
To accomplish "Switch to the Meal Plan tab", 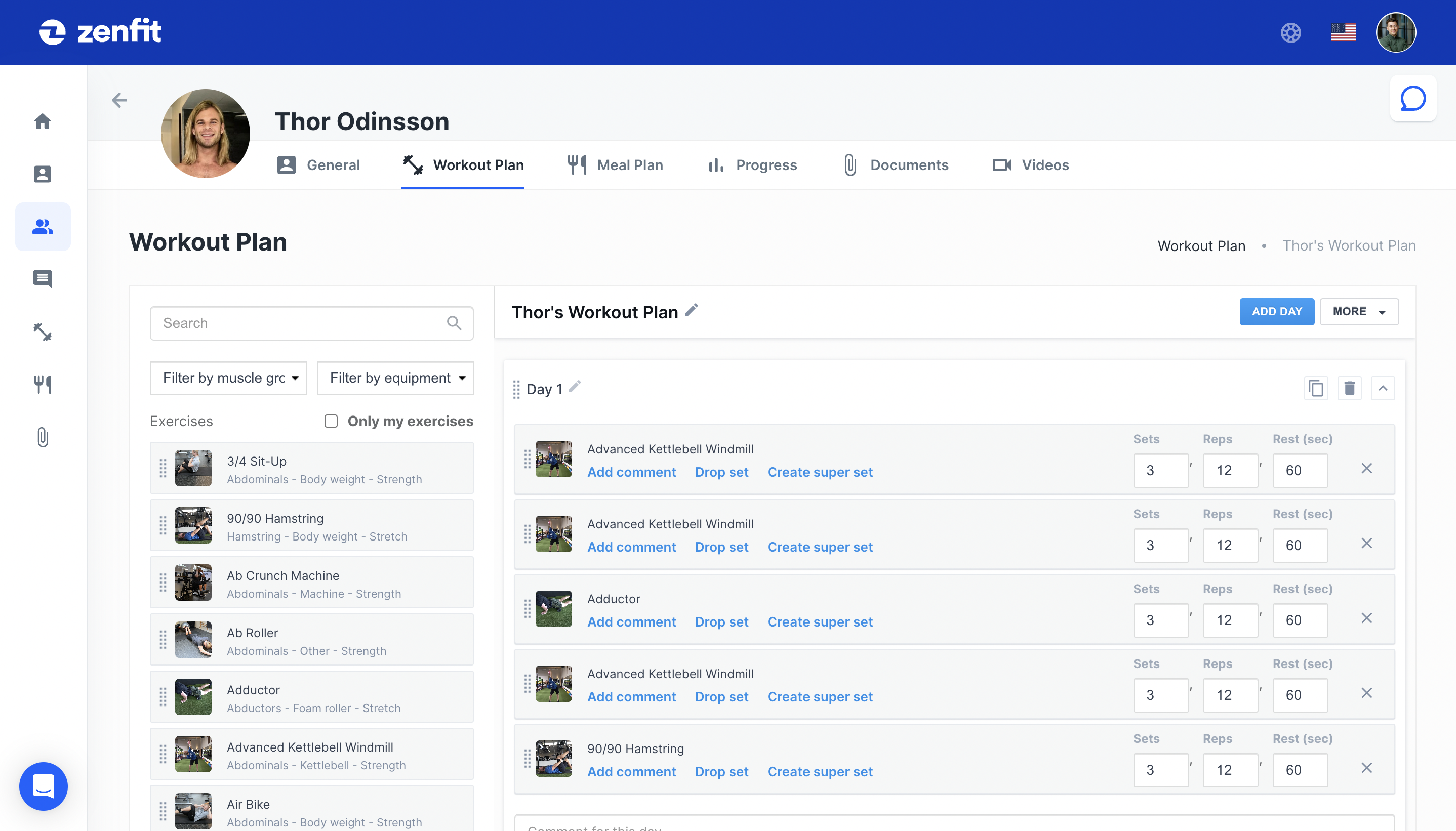I will 615,165.
